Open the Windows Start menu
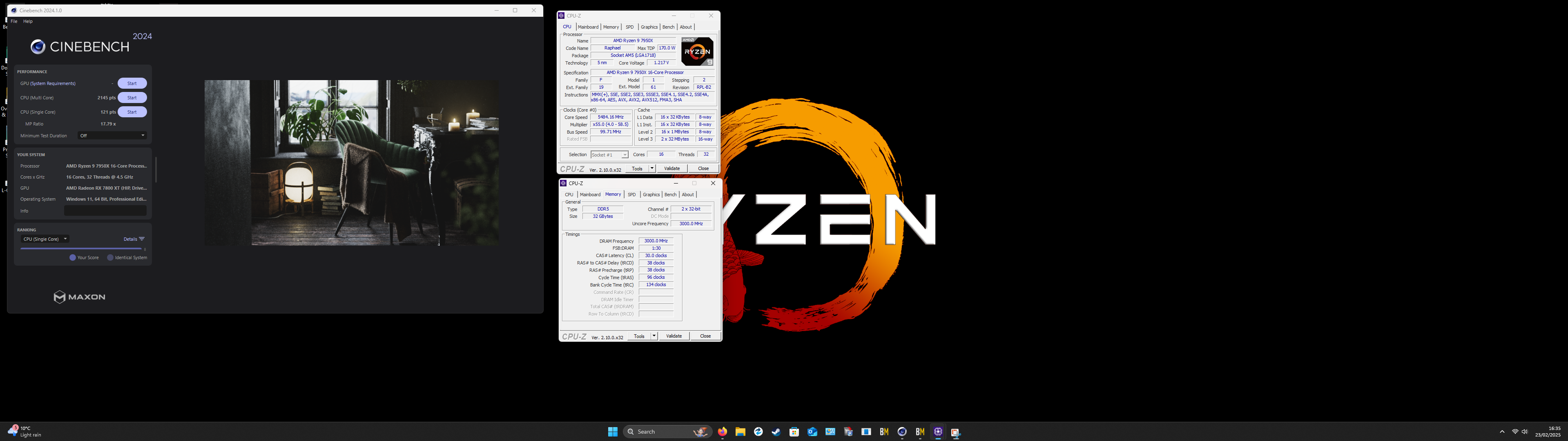 [612, 432]
